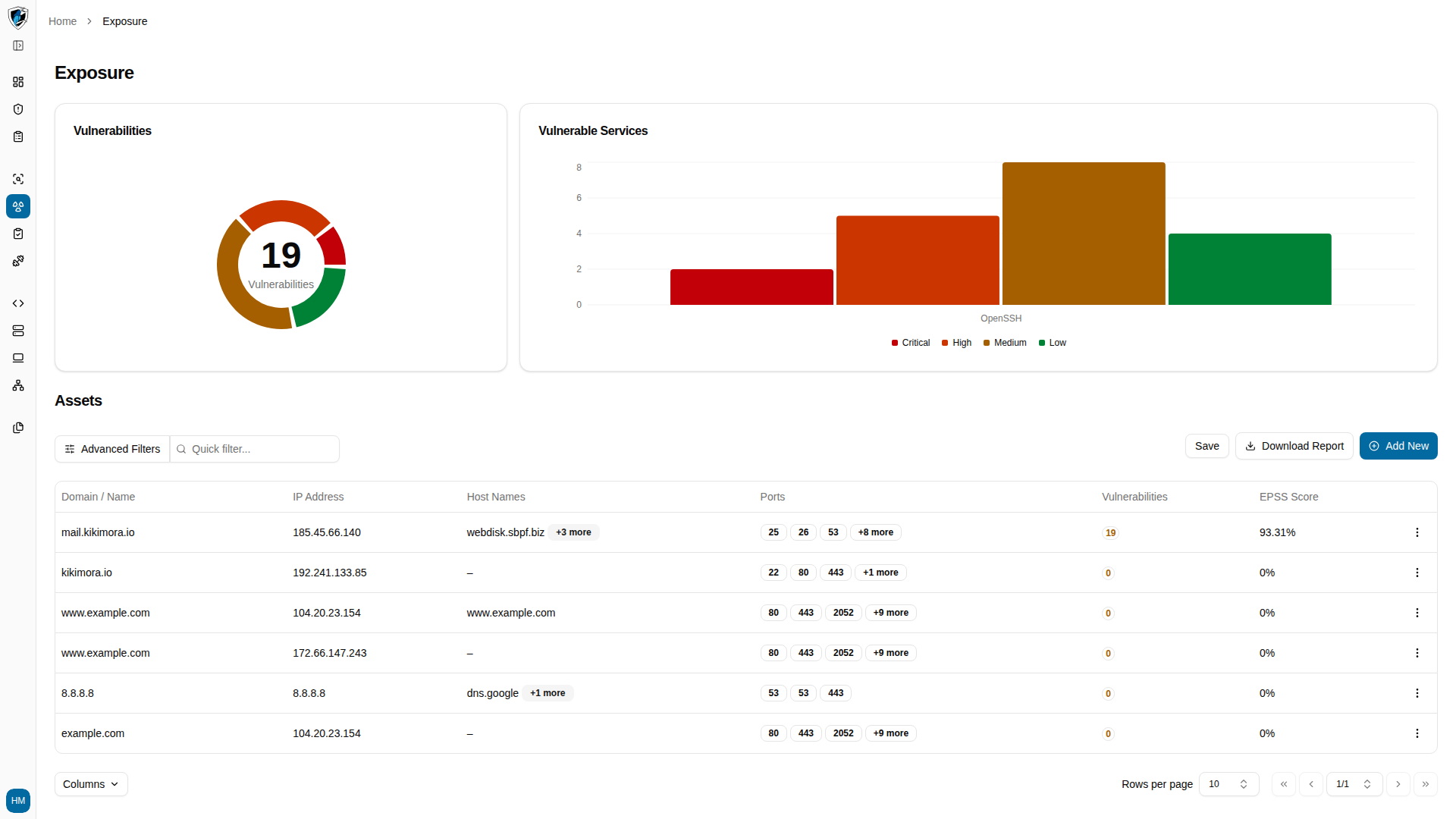
Task: Go to first page of results
Action: tap(1284, 784)
